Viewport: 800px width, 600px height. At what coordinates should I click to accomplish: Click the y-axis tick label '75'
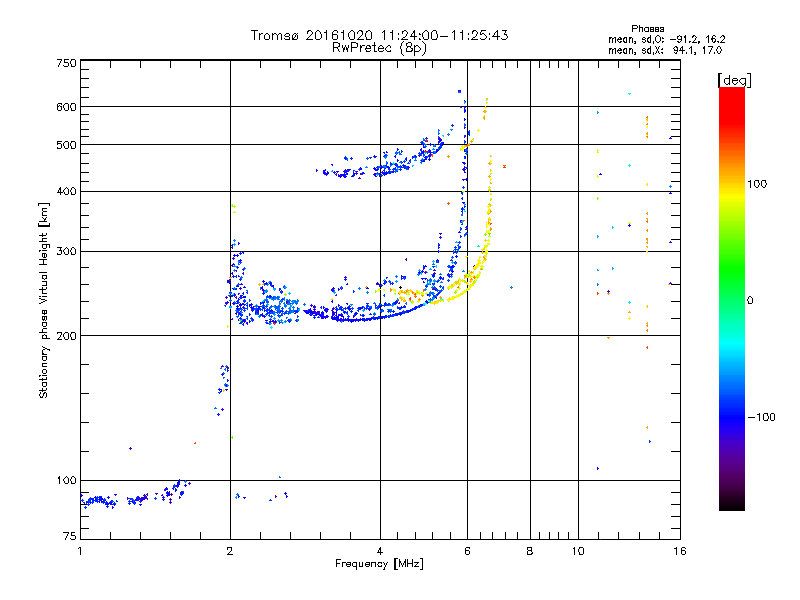click(70, 536)
